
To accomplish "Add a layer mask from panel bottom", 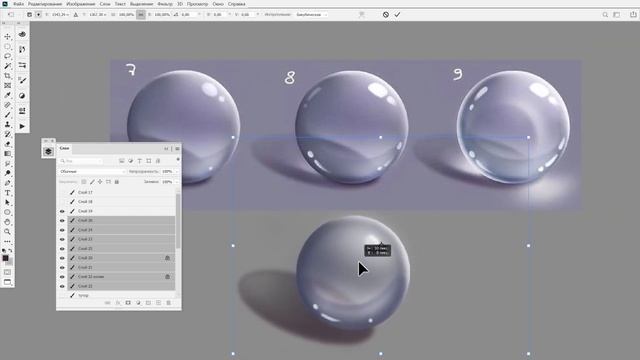I will [x=128, y=303].
